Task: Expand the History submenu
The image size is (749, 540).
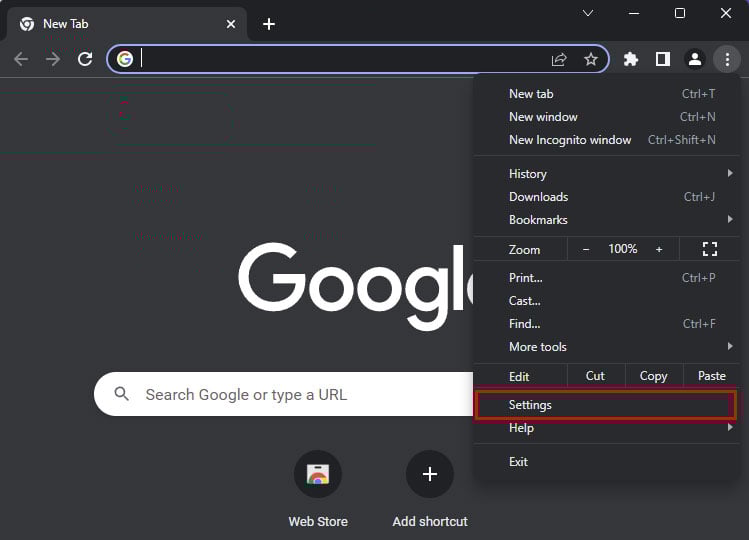Action: [x=607, y=173]
